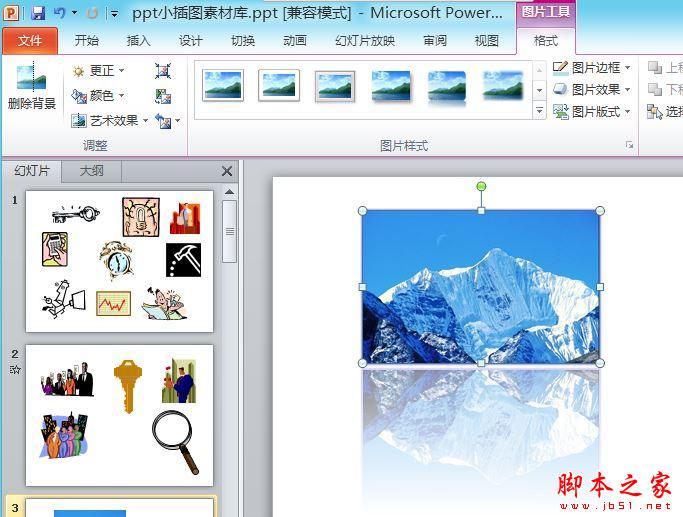Switch to the 设计 ribbon tab
The width and height of the screenshot is (683, 517).
[191, 41]
